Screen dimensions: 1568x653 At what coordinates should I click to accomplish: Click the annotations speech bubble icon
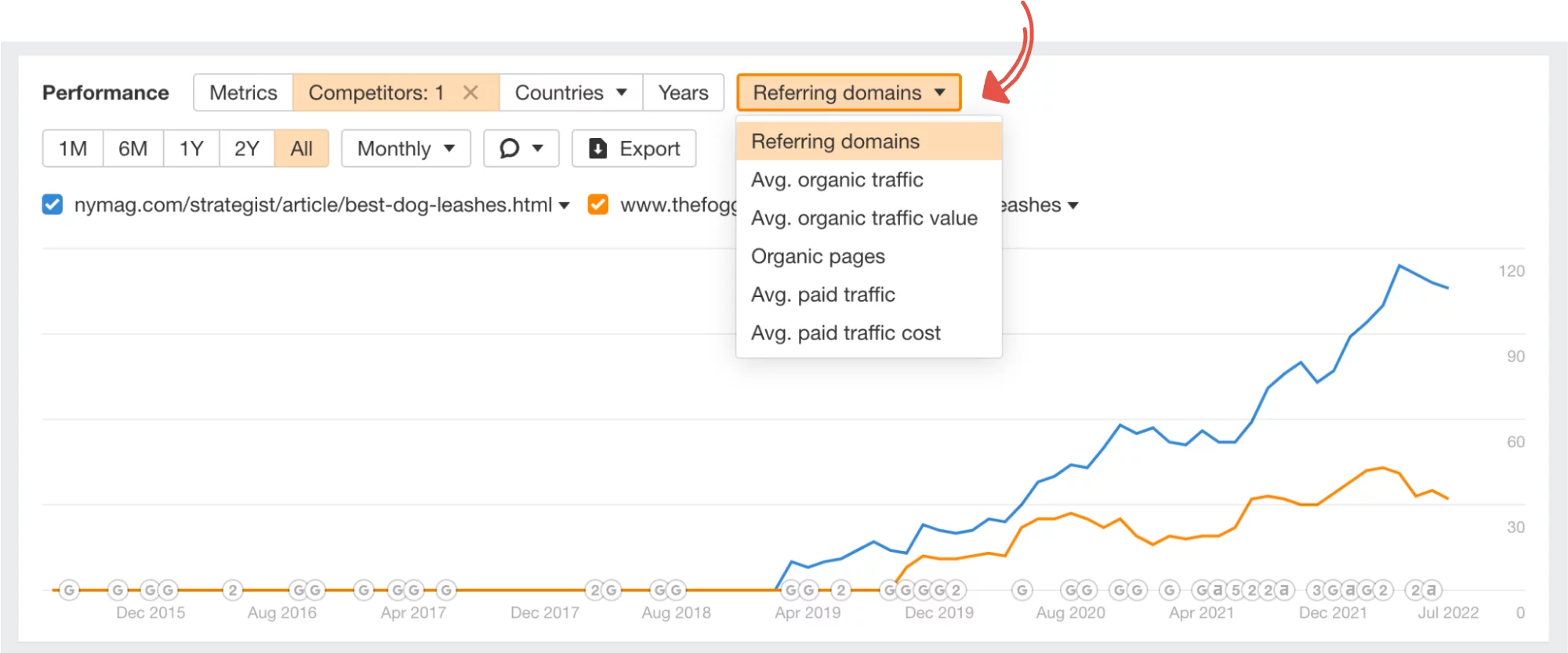coord(510,148)
